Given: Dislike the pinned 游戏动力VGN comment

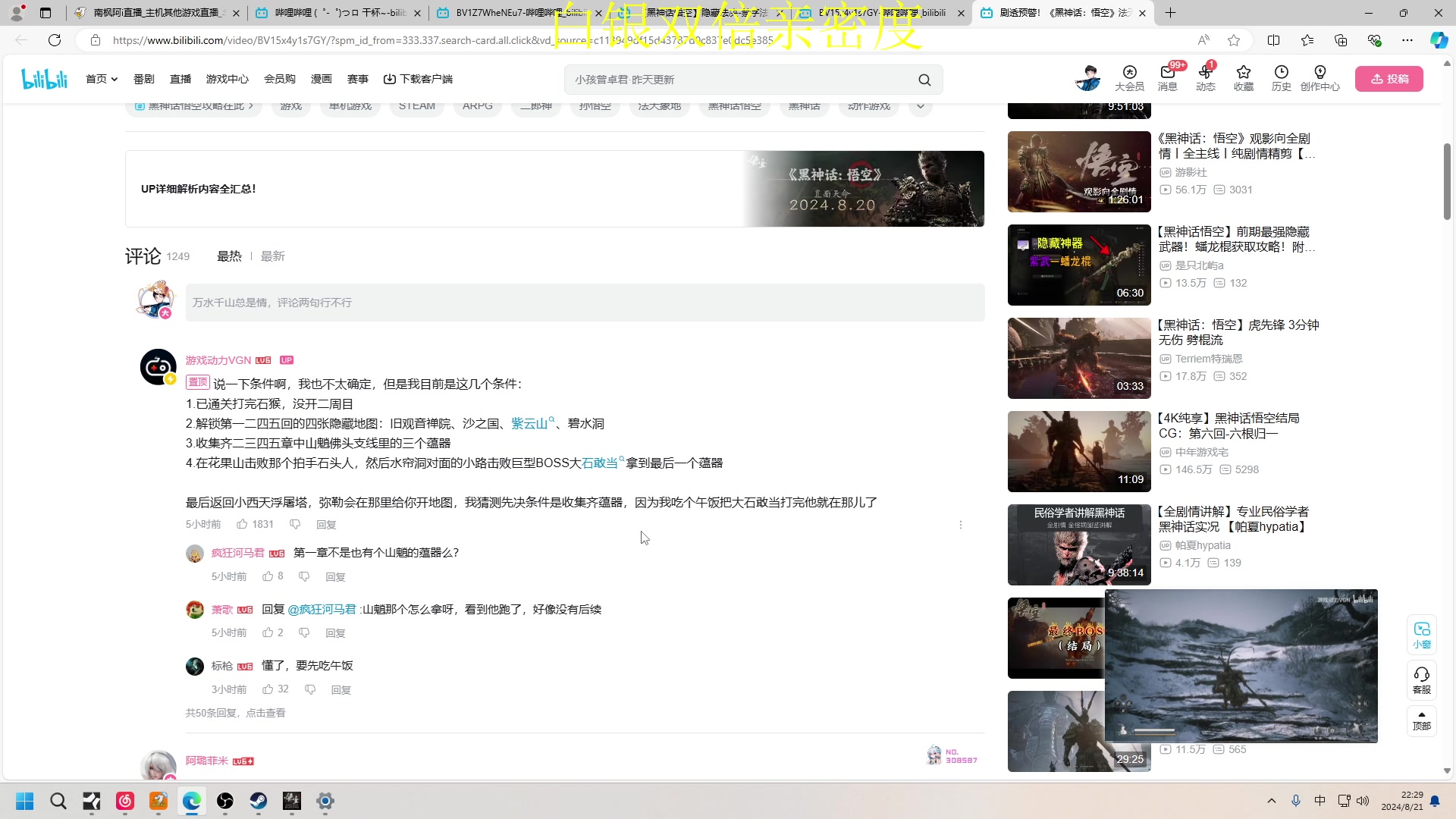Looking at the screenshot, I should tap(295, 524).
